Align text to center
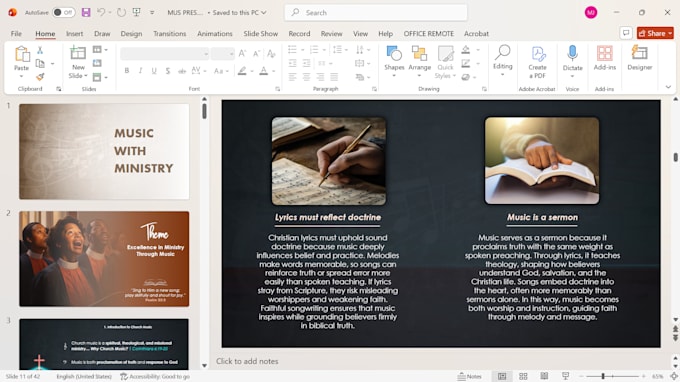Viewport: 680px width, 382px height. click(x=306, y=77)
